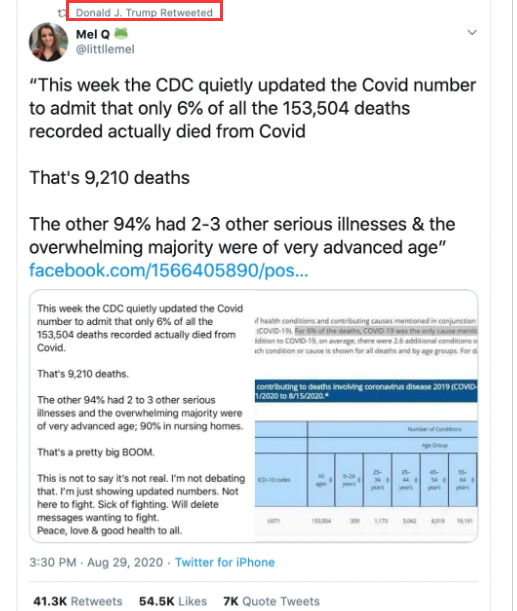The image size is (517, 611).
Task: Open the Mel Q display name
Action: point(93,34)
